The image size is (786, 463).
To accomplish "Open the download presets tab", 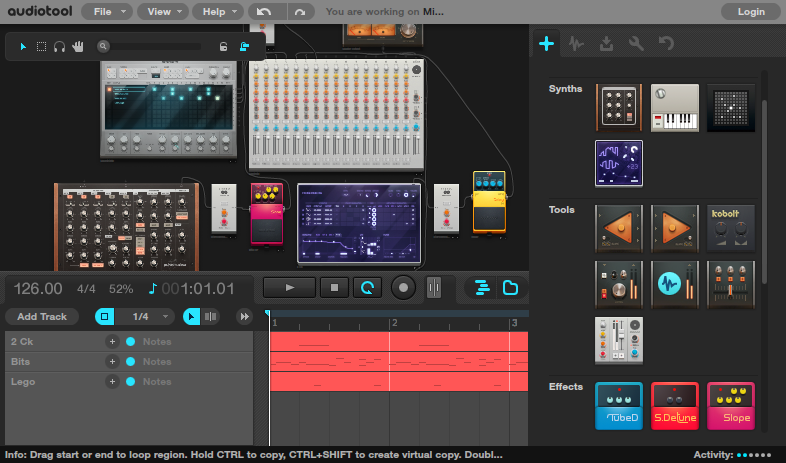I will coord(607,44).
